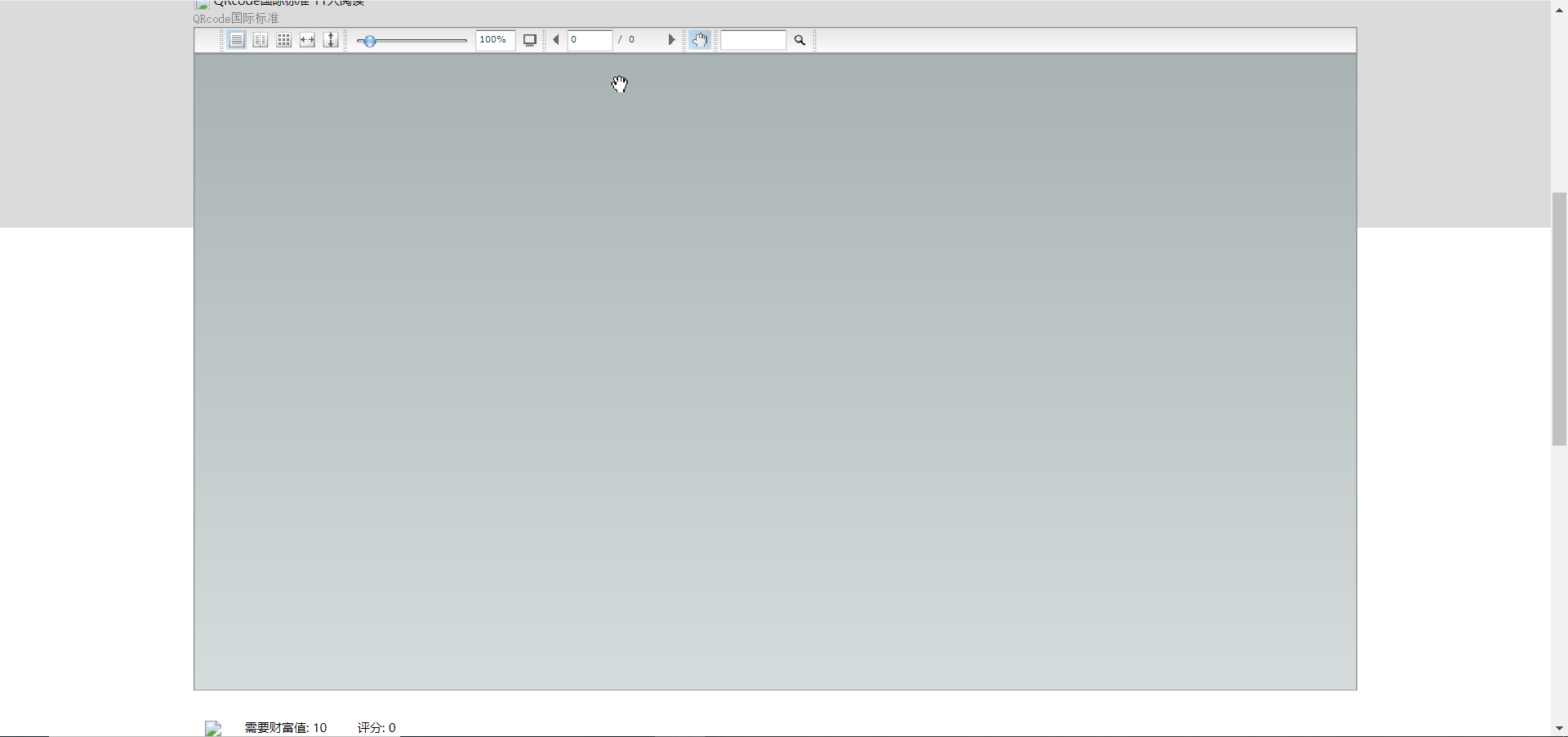1568x737 pixels.
Task: Click the zoom slider handle
Action: coord(370,41)
